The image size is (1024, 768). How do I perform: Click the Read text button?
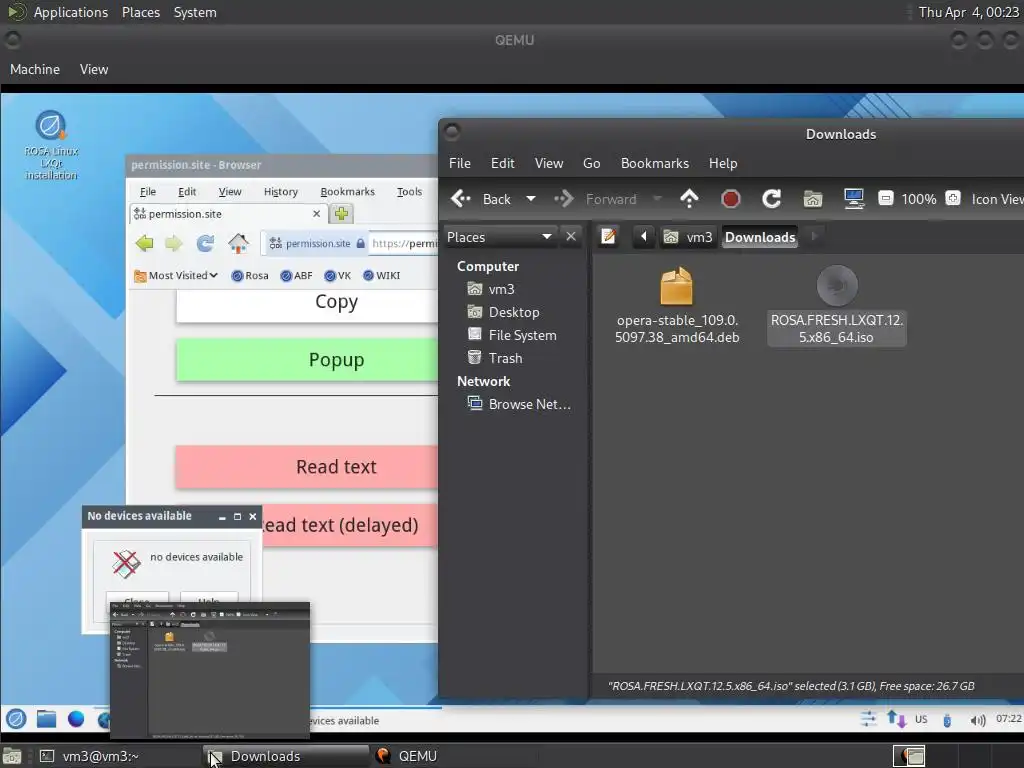tap(307, 467)
